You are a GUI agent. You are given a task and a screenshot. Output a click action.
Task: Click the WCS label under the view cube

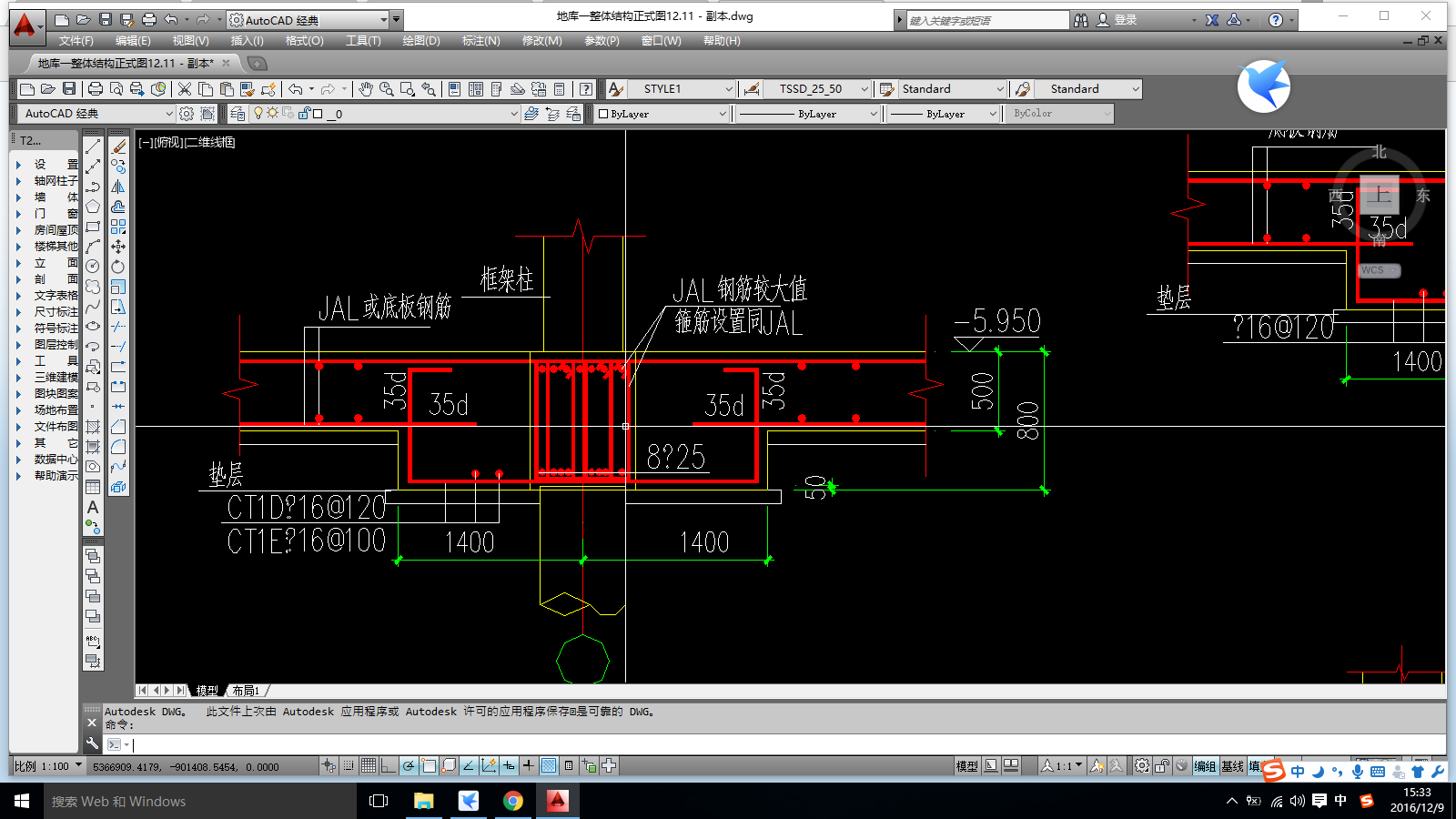pos(1378,270)
